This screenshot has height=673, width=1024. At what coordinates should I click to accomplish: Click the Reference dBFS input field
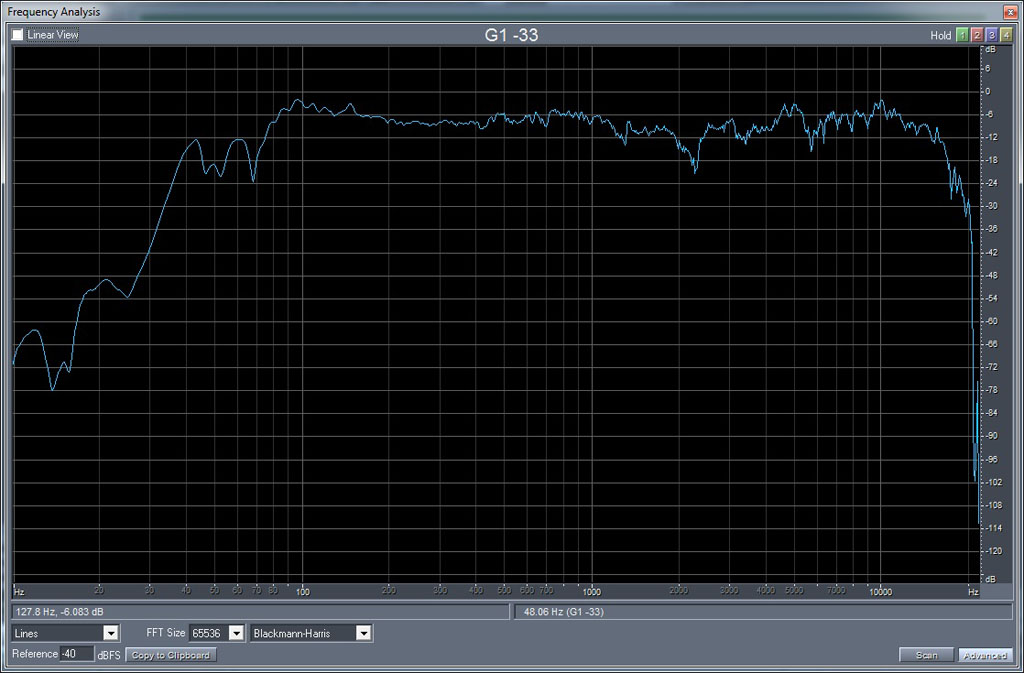tap(76, 654)
